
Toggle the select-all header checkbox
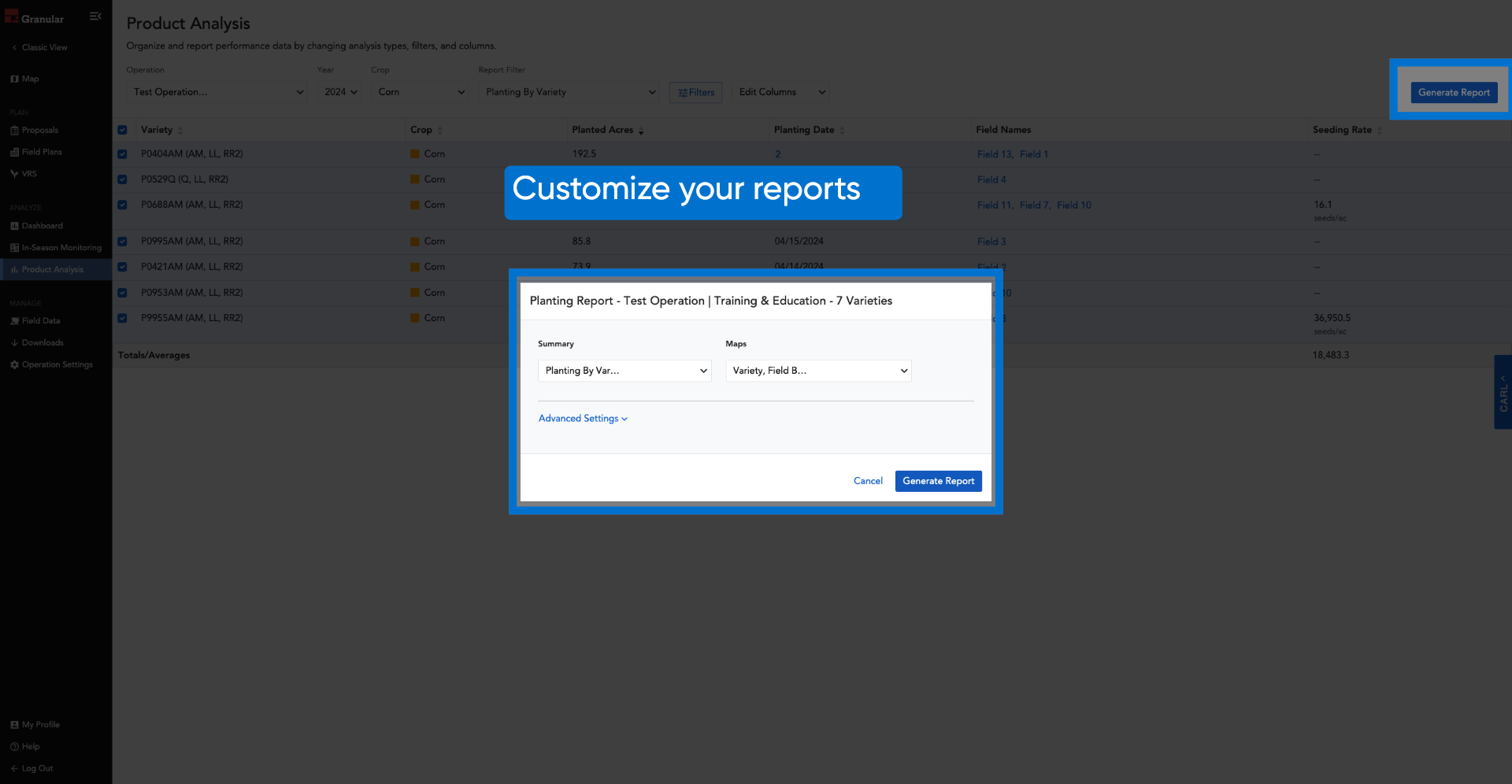pos(122,130)
